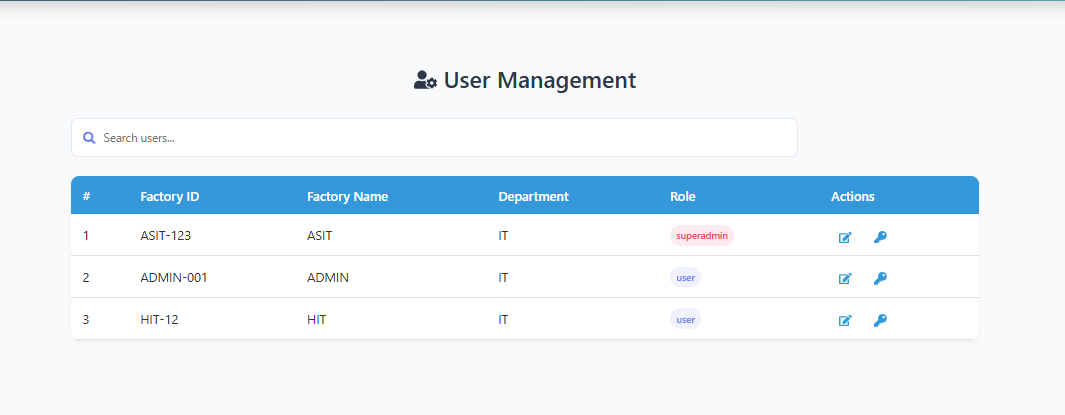Viewport: 1065px width, 415px height.
Task: Click the Factory ID column header
Action: [x=170, y=196]
